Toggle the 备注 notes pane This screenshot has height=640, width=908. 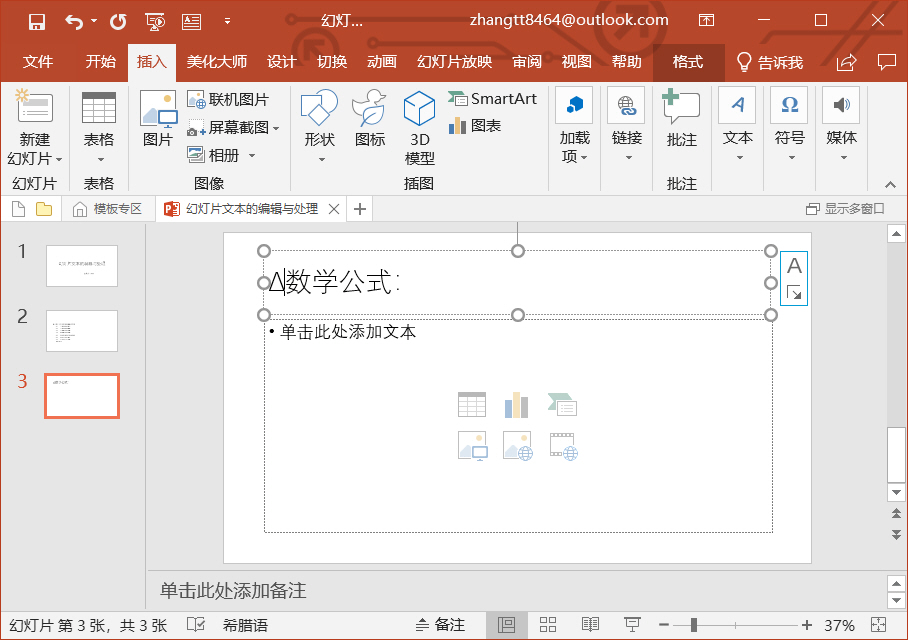440,625
